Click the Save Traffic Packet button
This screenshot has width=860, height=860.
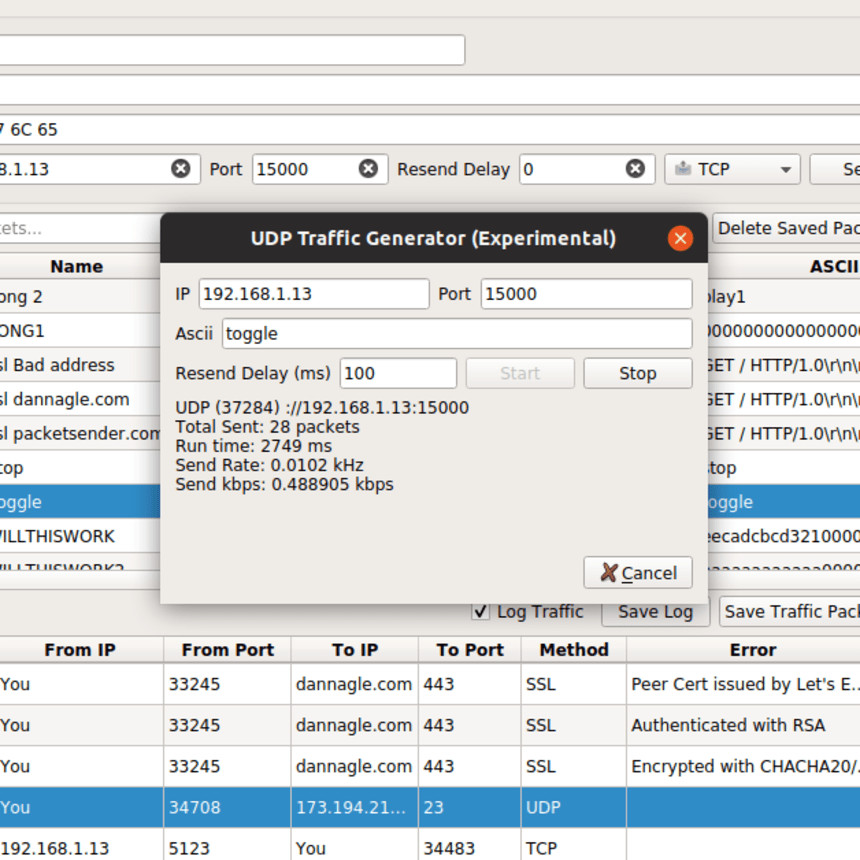coord(789,611)
